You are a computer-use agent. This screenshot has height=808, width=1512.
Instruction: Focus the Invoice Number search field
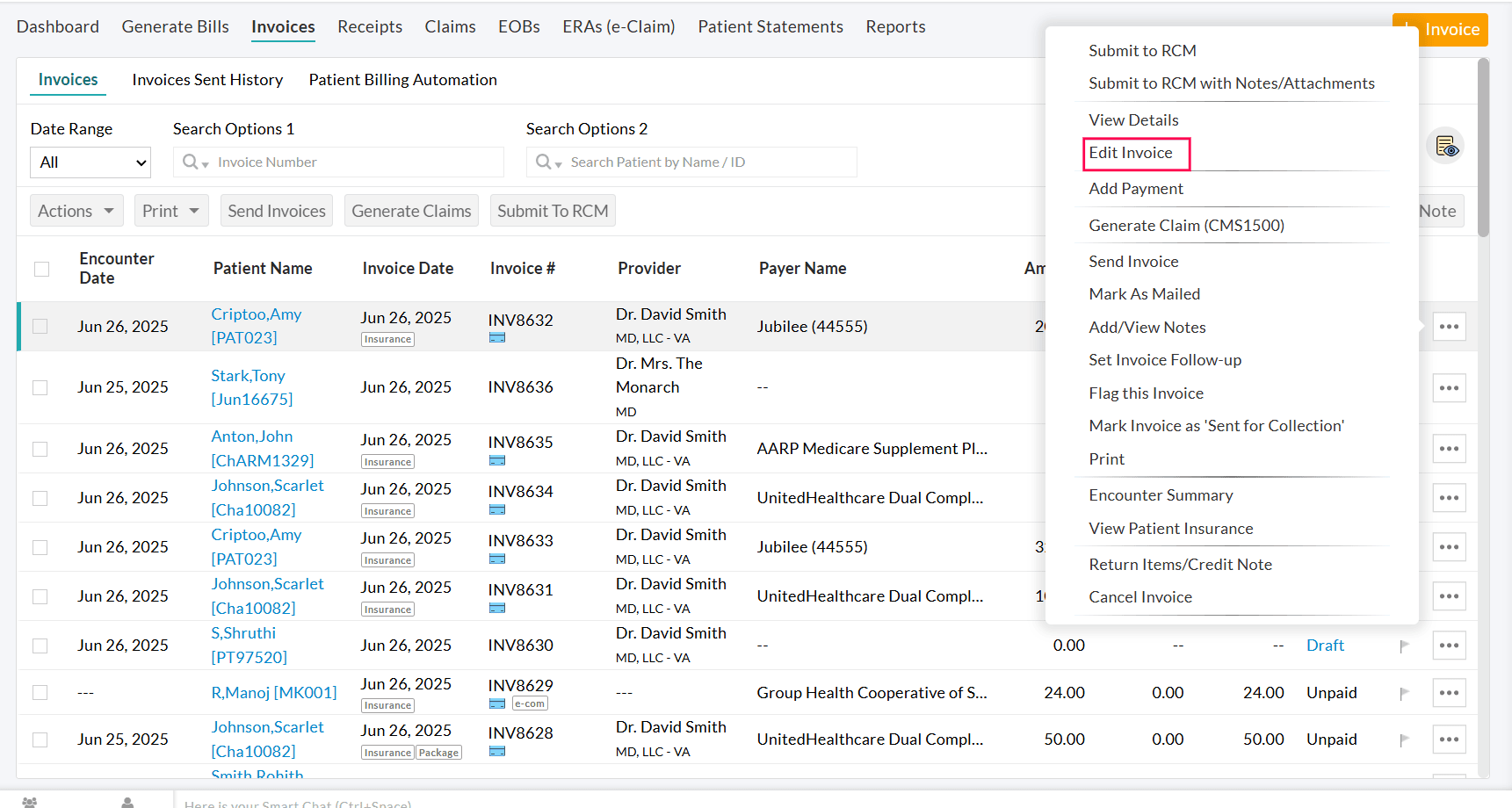351,162
